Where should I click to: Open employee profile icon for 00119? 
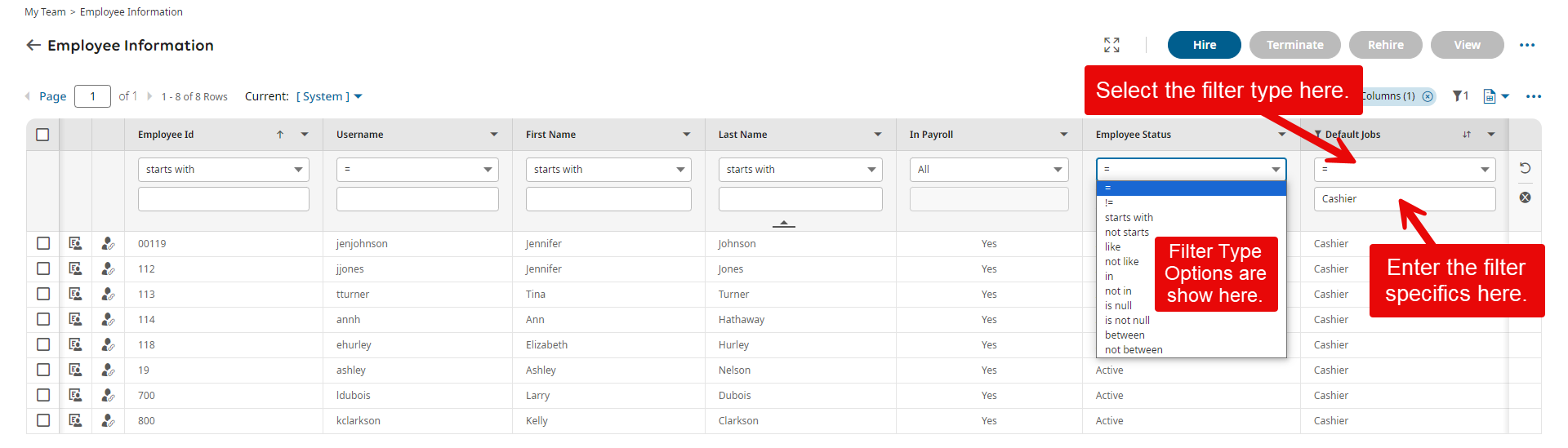[x=75, y=243]
